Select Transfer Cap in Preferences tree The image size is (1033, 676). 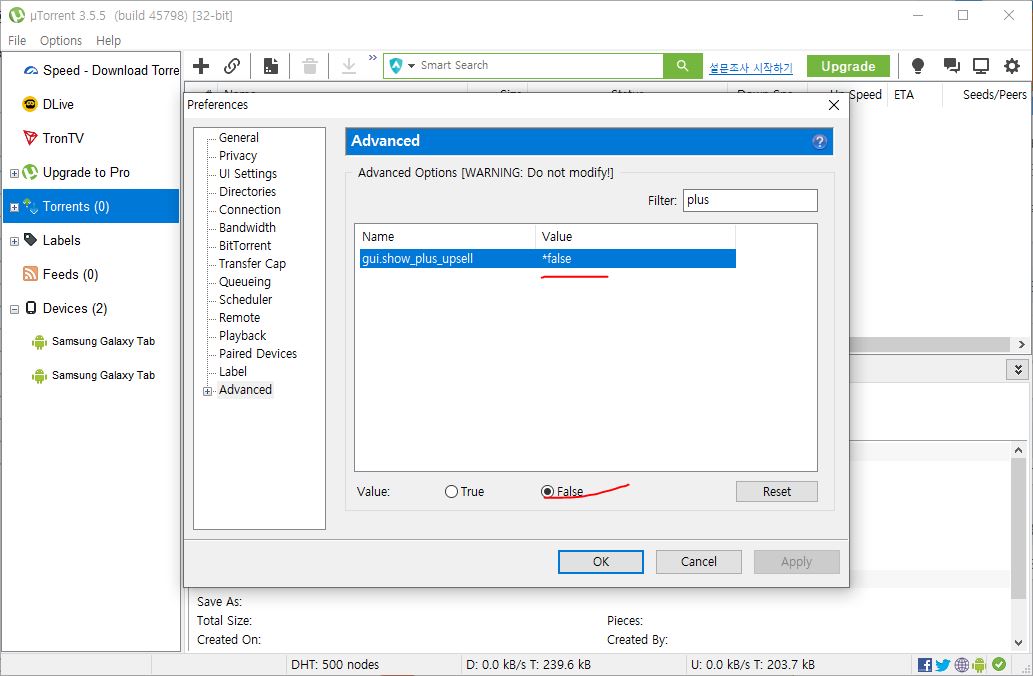pyautogui.click(x=252, y=264)
